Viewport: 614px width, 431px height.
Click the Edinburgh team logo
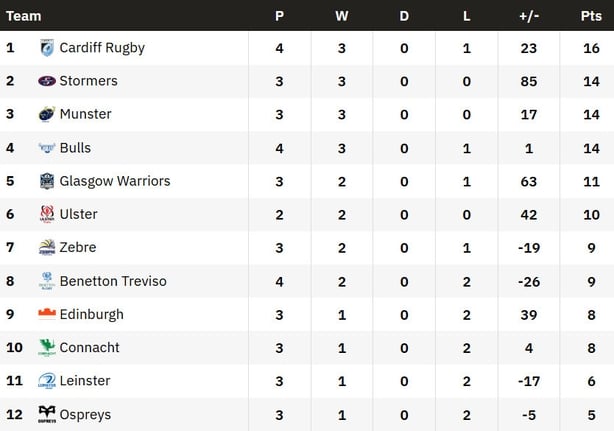46,314
